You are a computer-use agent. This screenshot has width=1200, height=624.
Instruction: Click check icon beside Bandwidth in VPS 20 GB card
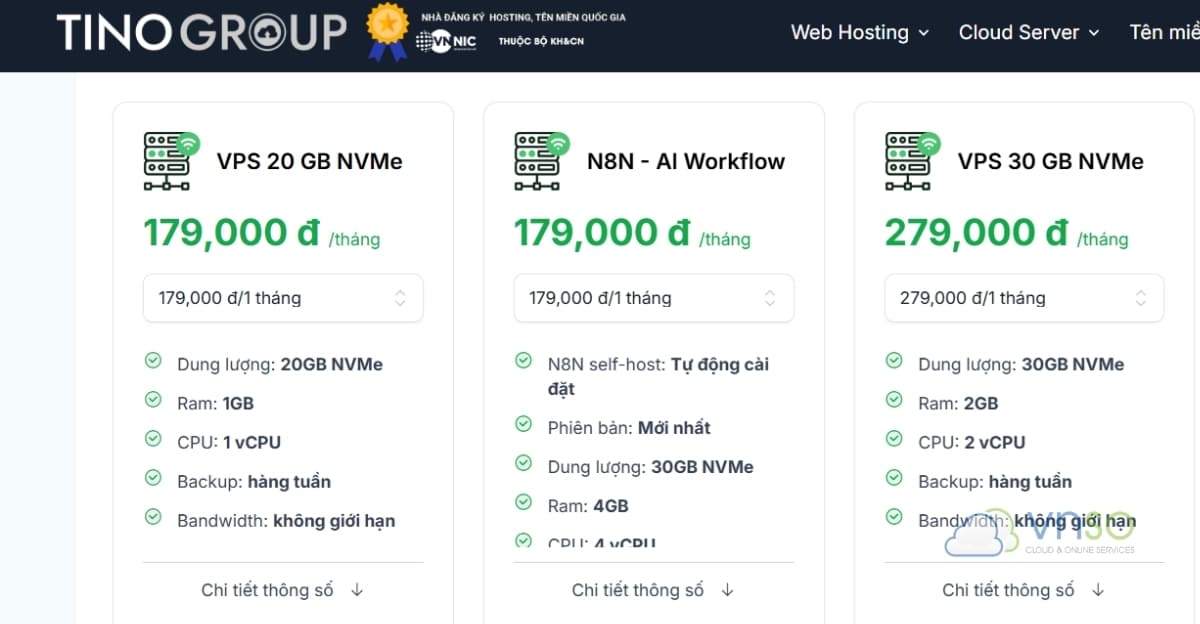pos(153,516)
